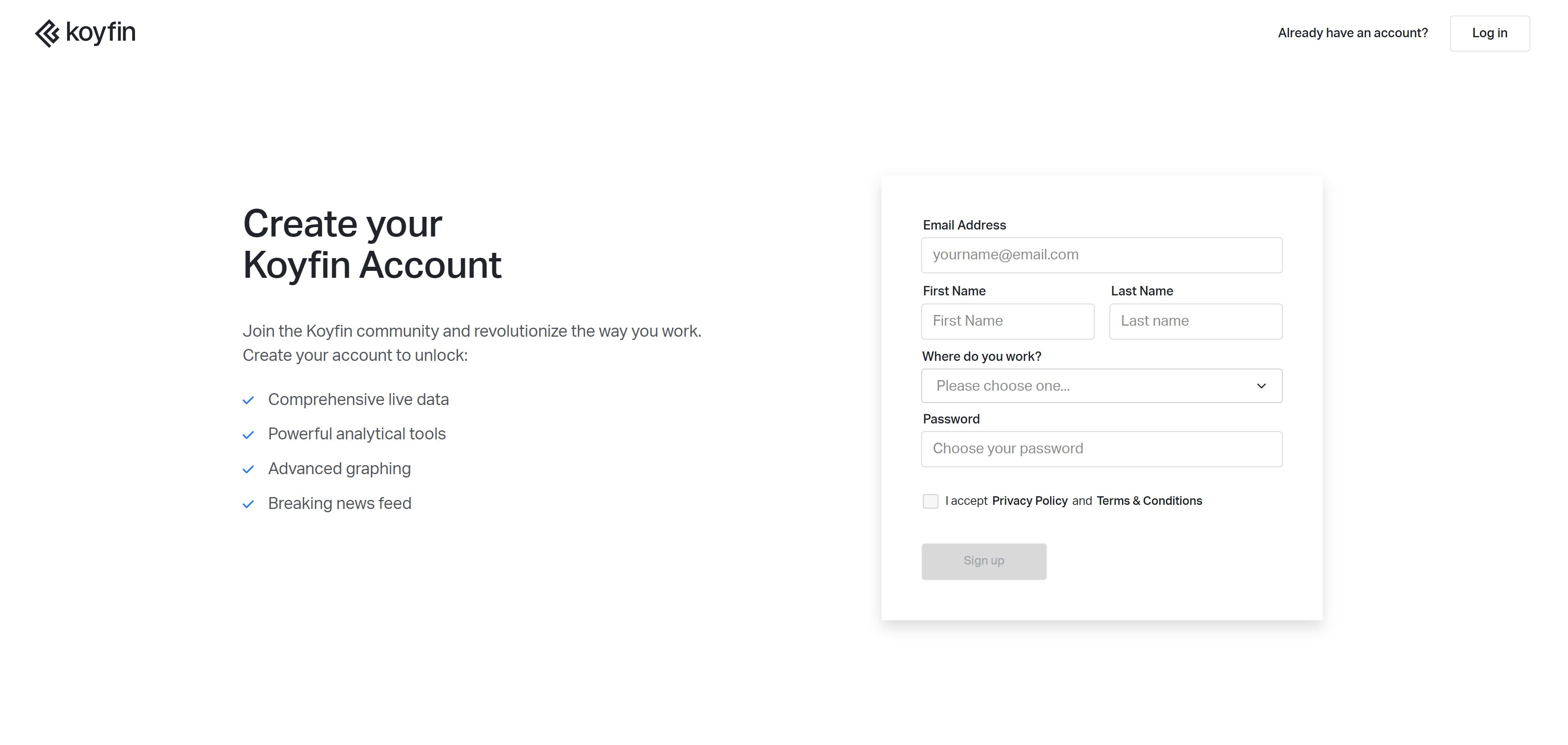The image size is (1568, 745).
Task: Click checkmark beside 'Breaking news feed'
Action: (x=248, y=504)
